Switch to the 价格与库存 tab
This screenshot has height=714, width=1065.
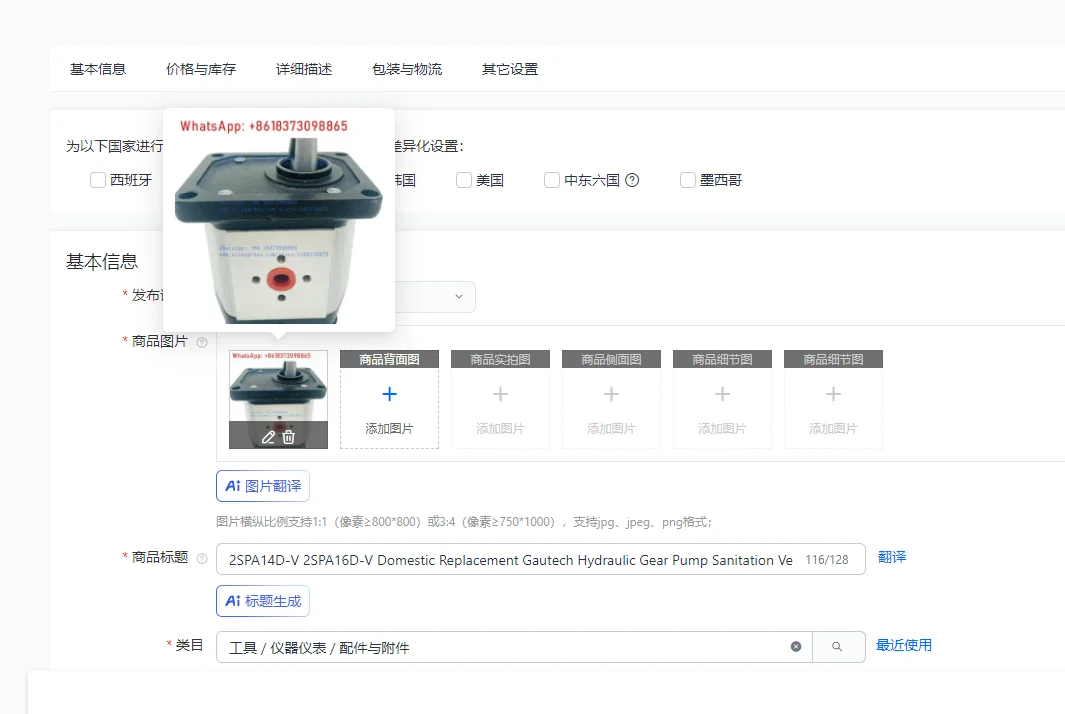point(199,68)
